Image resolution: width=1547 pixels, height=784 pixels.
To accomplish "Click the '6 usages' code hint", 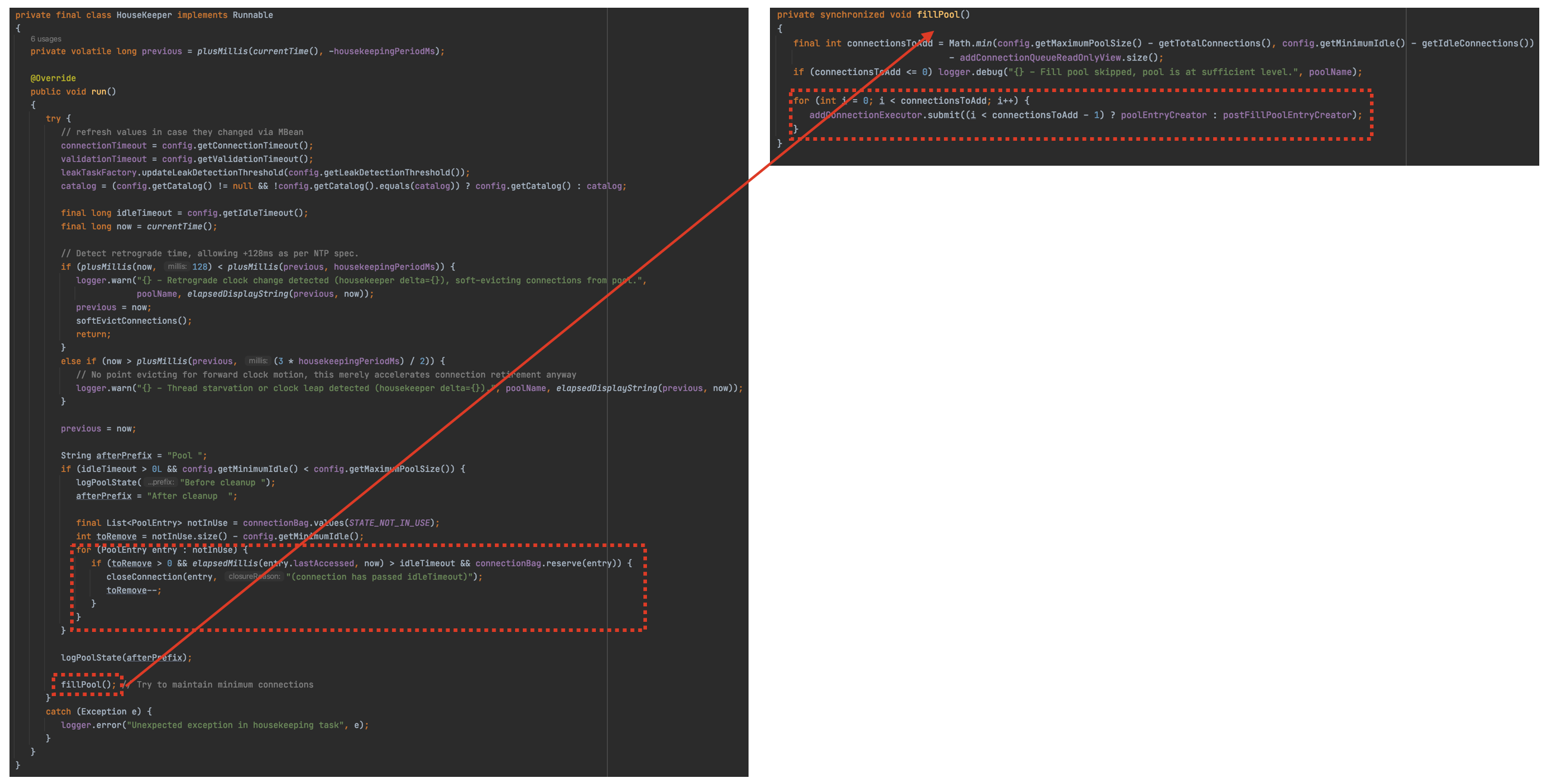I will pos(46,39).
